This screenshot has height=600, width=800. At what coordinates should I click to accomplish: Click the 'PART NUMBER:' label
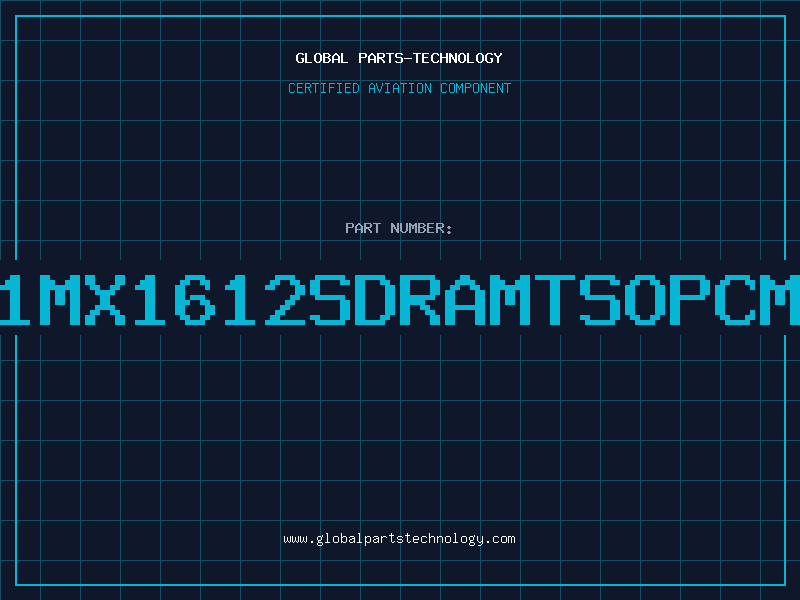click(399, 228)
